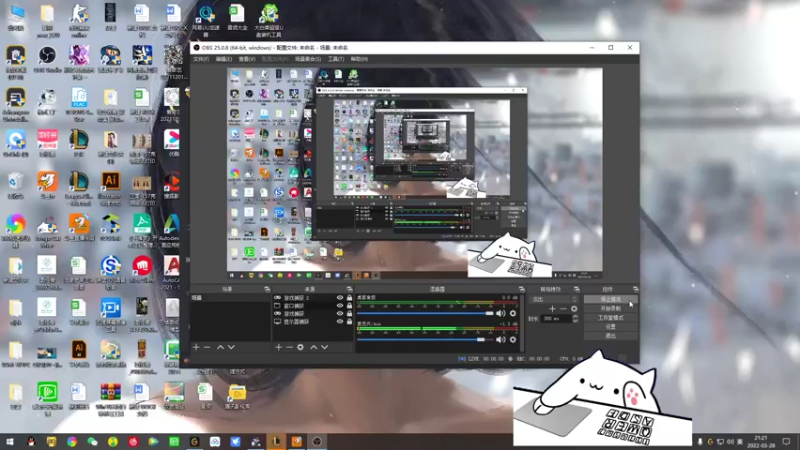Mute the 麦克风/Aux speaker icon
Screen dimensions: 800x450
coord(501,339)
